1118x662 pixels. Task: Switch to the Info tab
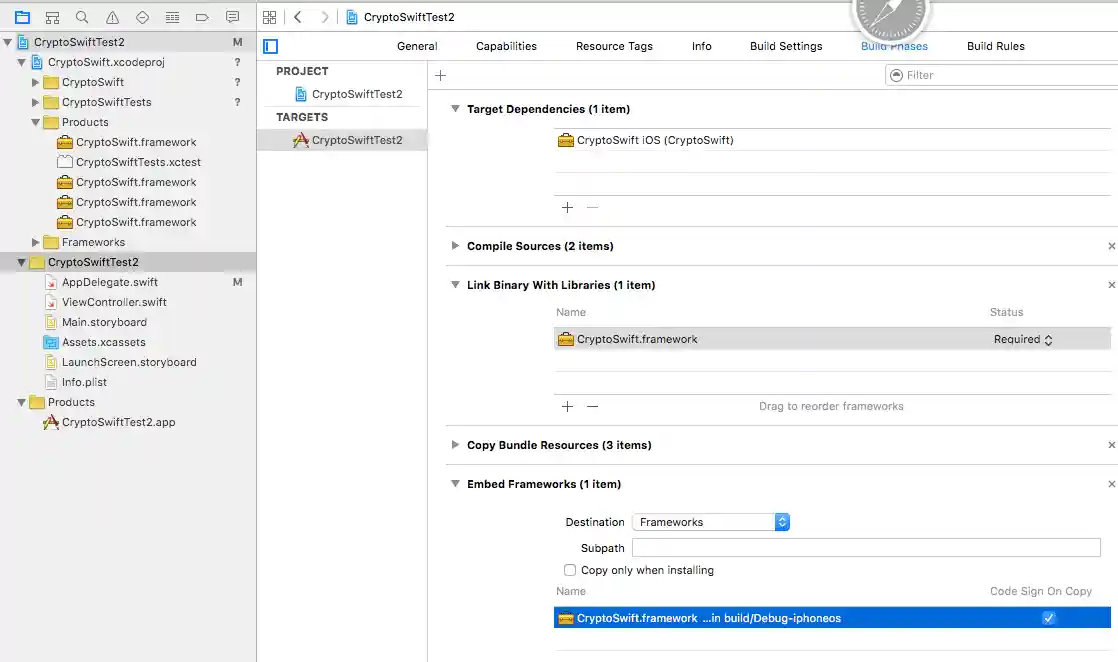coord(702,46)
